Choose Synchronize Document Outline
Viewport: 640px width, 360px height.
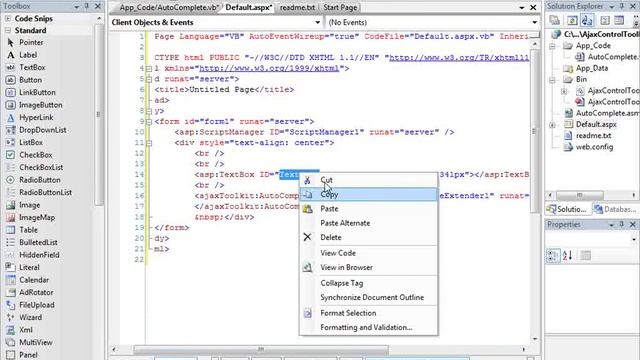point(369,298)
